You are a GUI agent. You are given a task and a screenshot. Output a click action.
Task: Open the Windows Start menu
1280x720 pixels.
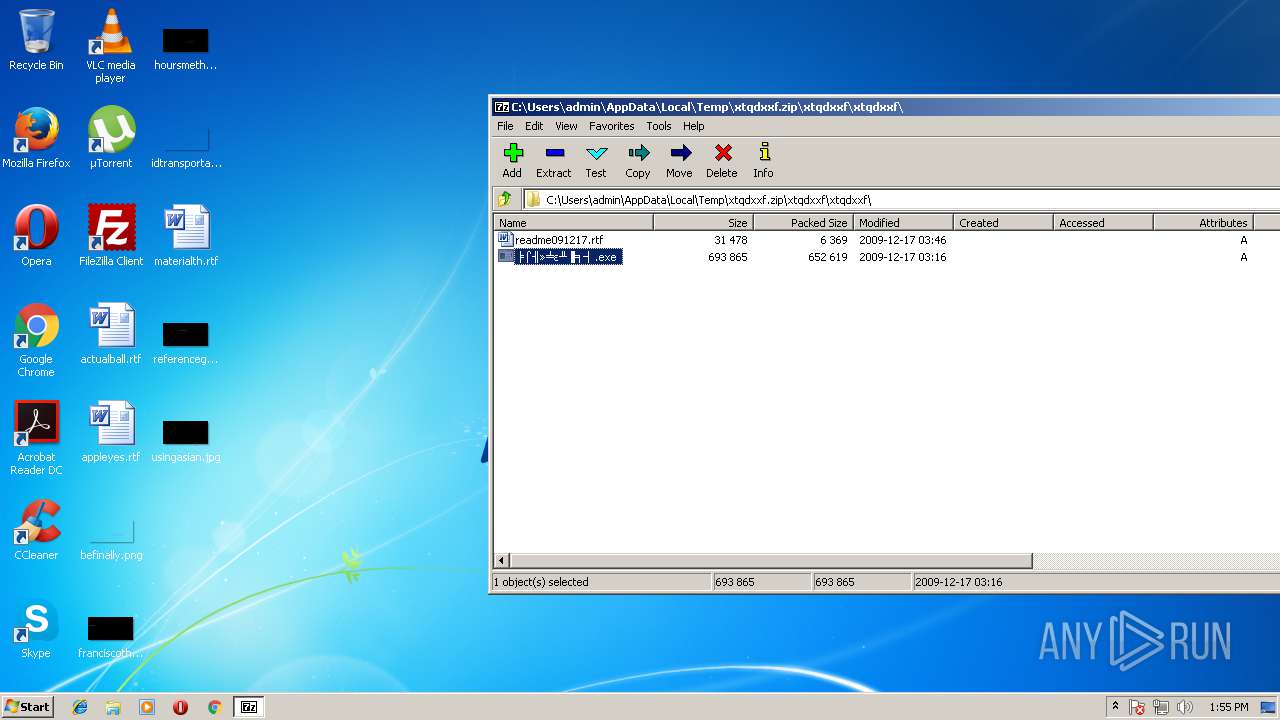click(27, 707)
